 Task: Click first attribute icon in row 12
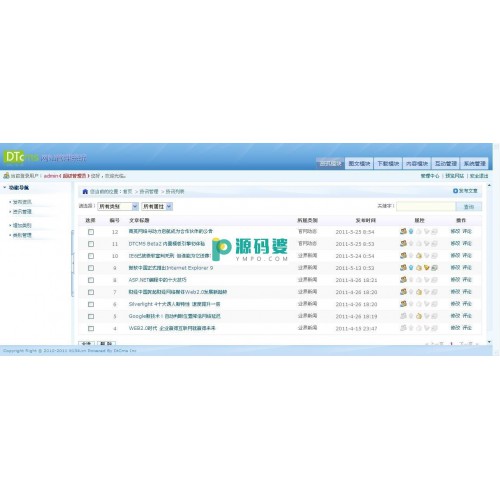point(403,231)
